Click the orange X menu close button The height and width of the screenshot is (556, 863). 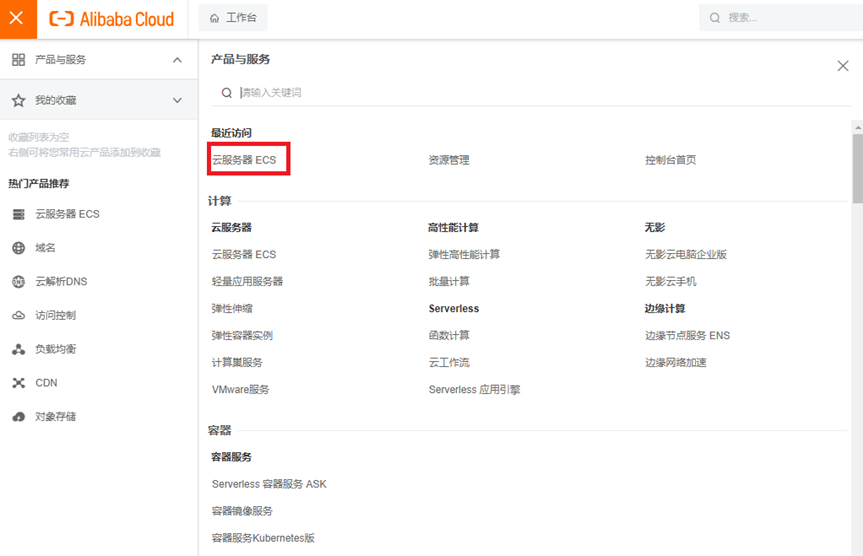click(18, 19)
